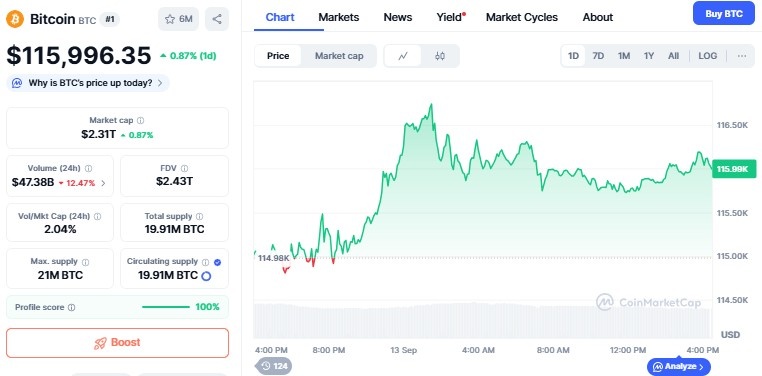The width and height of the screenshot is (762, 376).
Task: Open the Markets tab
Action: 339,17
